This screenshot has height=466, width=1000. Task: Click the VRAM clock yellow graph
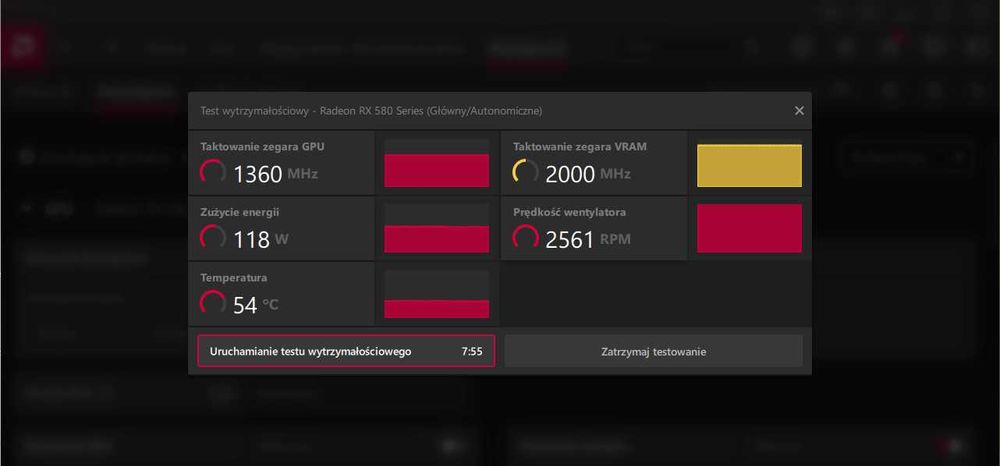point(749,165)
